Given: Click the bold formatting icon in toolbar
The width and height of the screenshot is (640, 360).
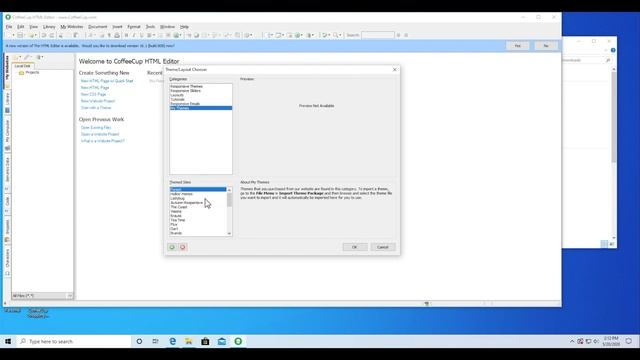Looking at the screenshot, I should click(x=127, y=35).
